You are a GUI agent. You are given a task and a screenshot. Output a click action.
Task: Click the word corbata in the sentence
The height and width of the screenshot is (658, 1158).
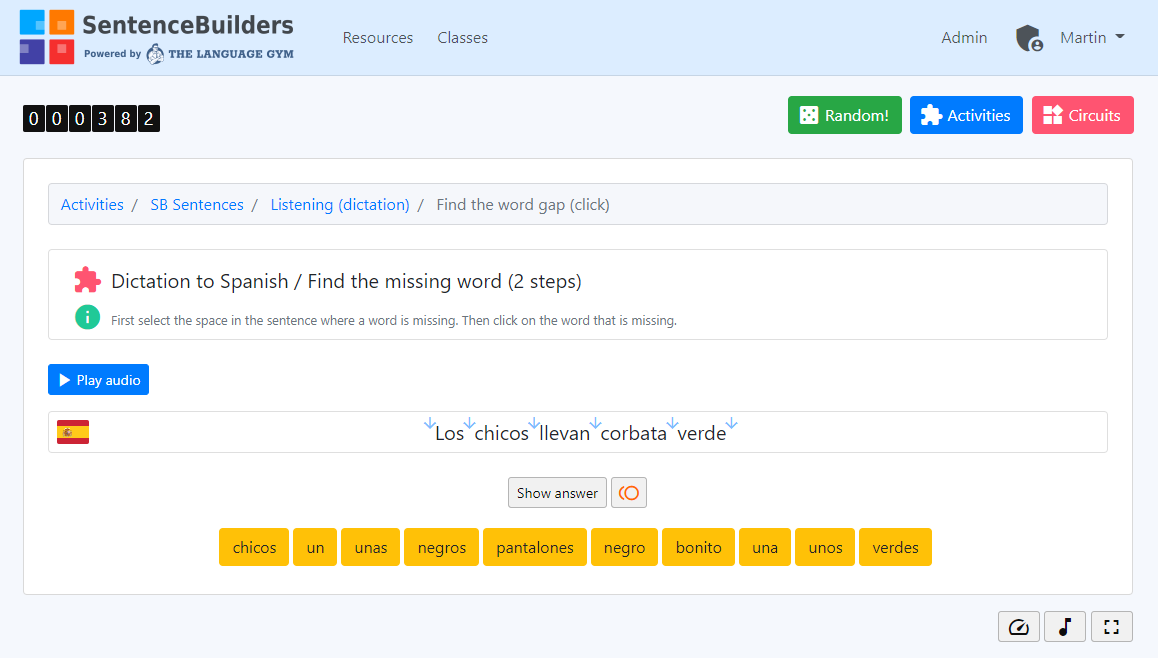tap(634, 433)
